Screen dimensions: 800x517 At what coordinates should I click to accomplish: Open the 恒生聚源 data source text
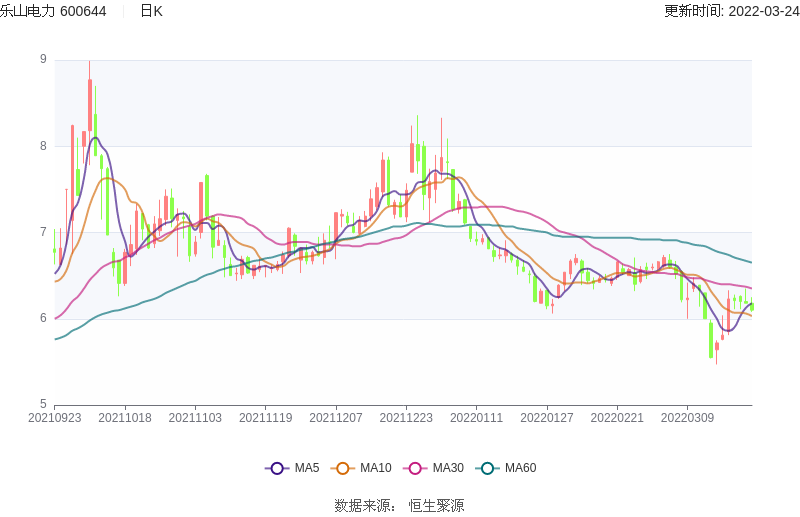[436, 506]
